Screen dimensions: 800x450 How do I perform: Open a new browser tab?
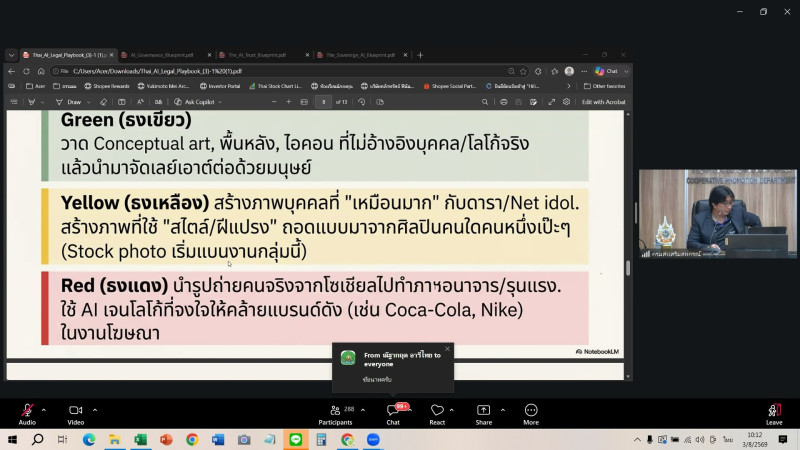(420, 55)
